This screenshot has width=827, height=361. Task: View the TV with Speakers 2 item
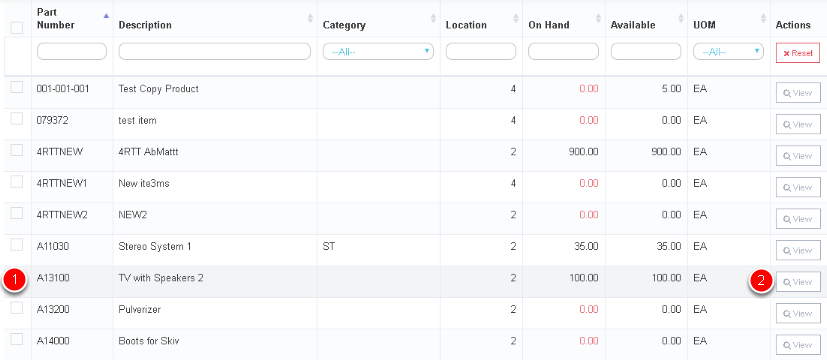[798, 282]
